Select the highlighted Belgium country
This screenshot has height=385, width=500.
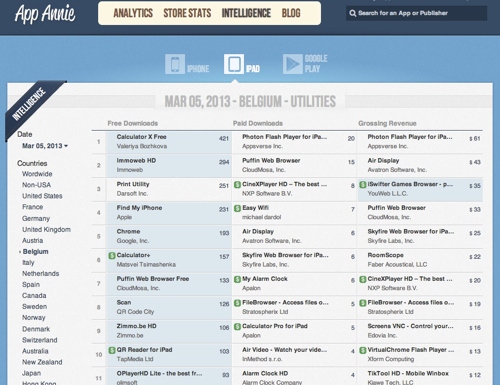(35, 252)
